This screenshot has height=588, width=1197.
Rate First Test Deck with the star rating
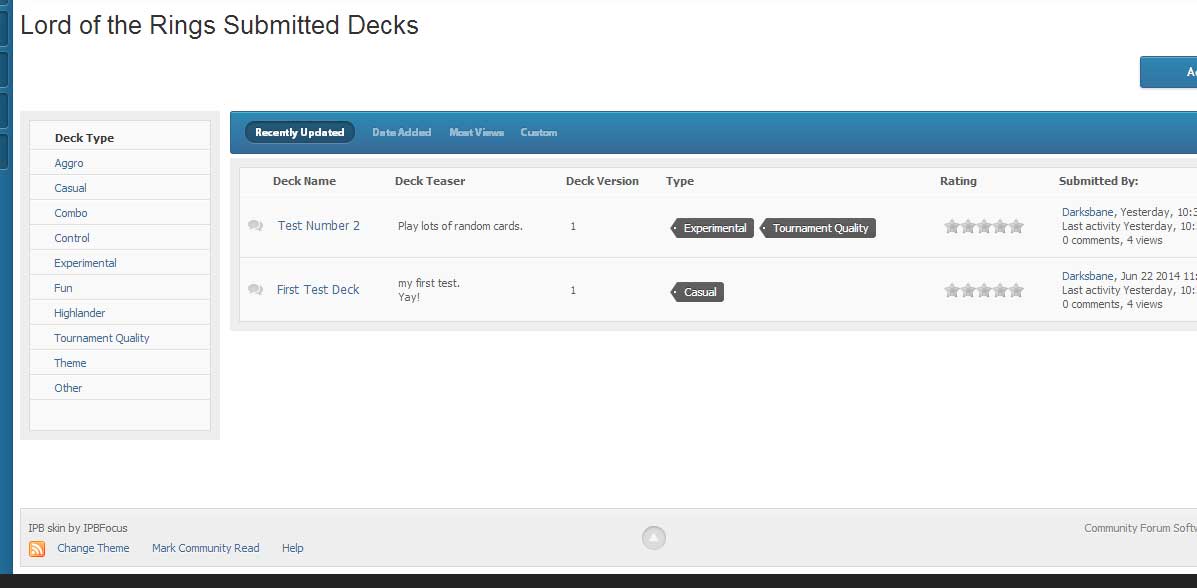pyautogui.click(x=983, y=290)
